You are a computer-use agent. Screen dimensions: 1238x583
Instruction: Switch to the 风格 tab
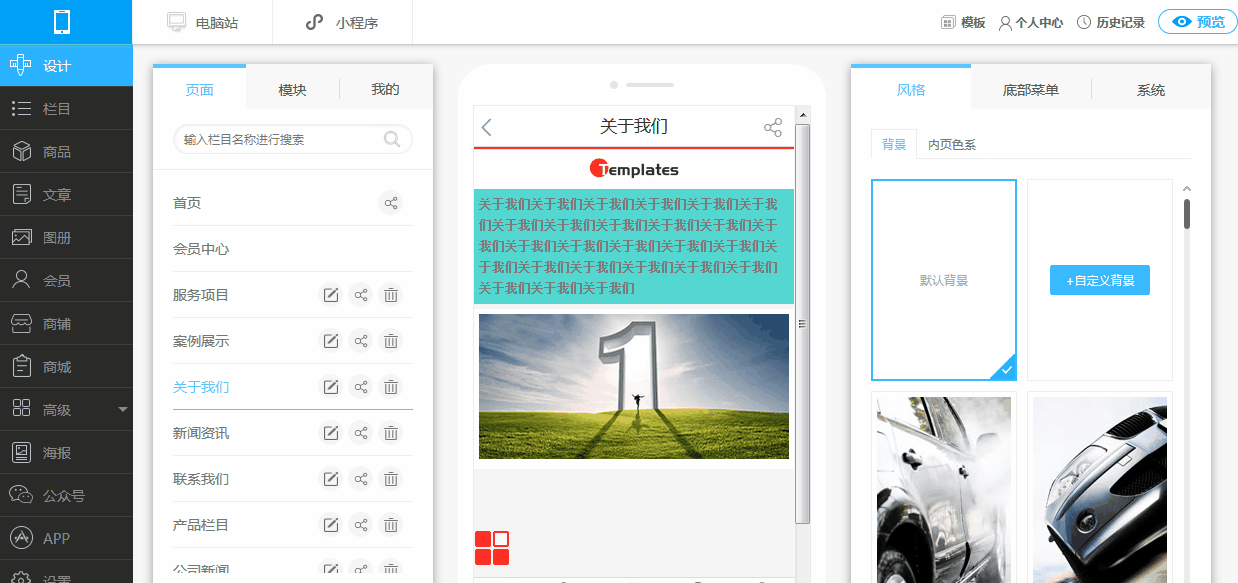pos(911,89)
